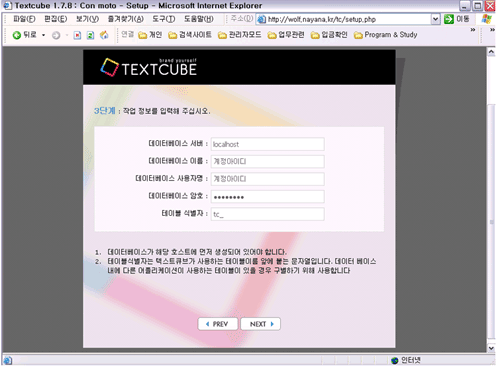Open the 개인 links folder
500x366 pixels.
pos(150,35)
